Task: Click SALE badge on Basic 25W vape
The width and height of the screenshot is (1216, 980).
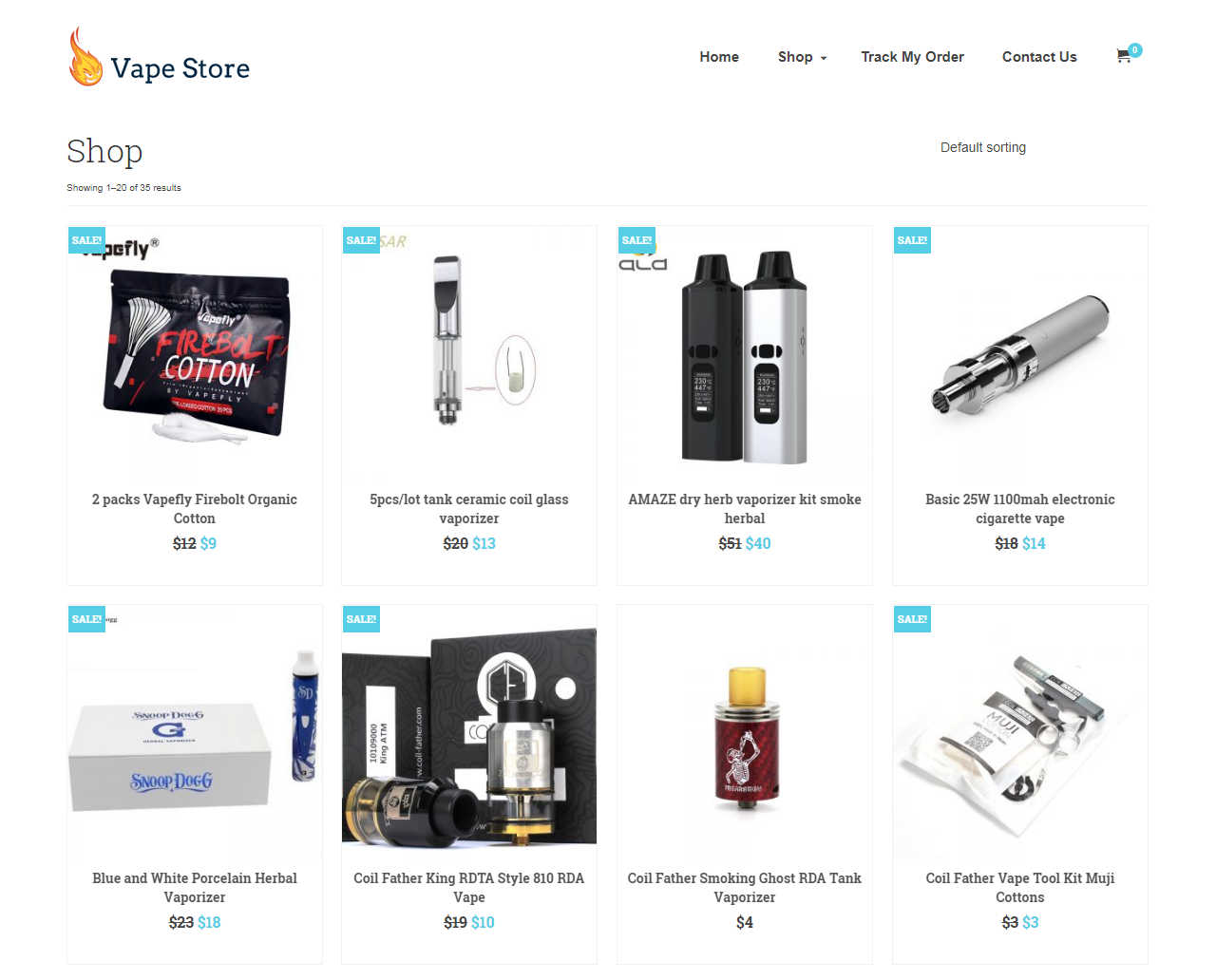Action: 912,240
